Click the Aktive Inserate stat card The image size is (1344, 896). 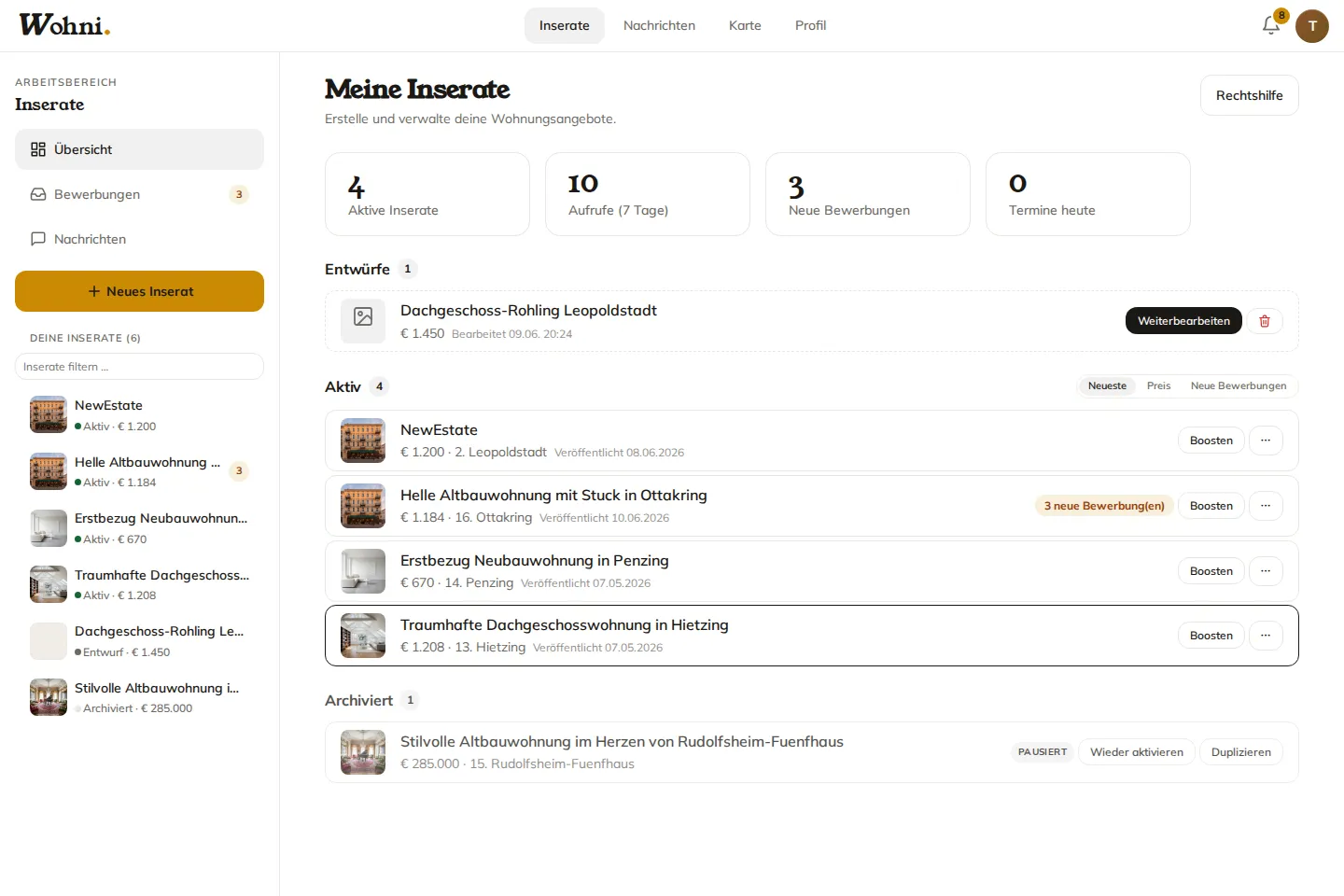tap(427, 194)
